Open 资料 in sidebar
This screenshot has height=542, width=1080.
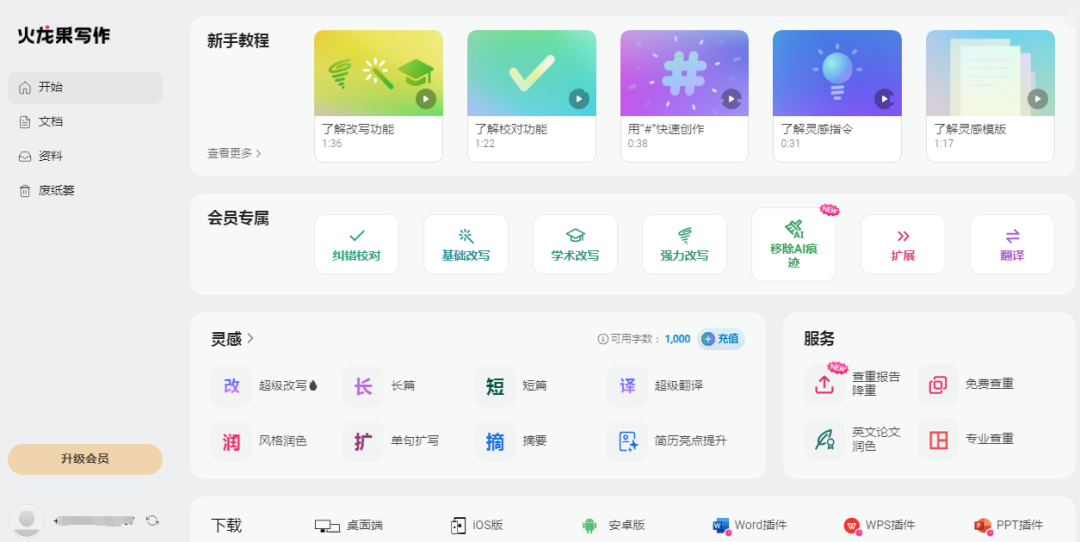(x=85, y=156)
